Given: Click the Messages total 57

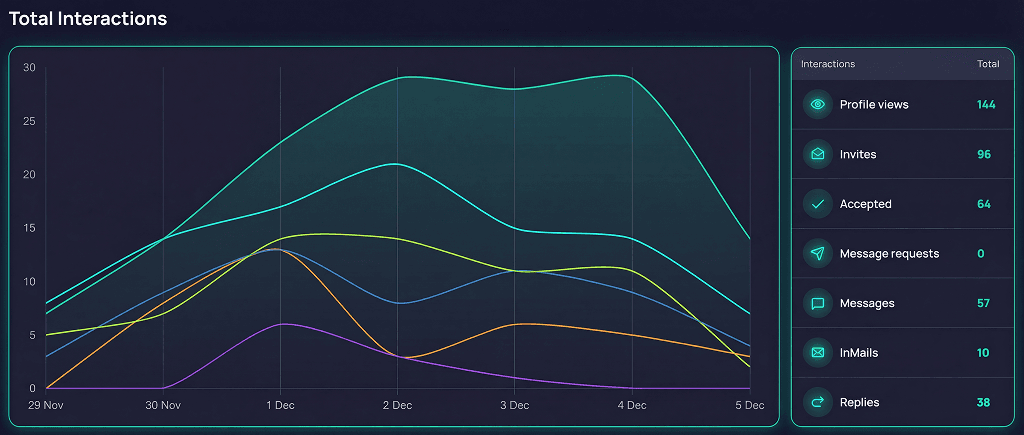Looking at the screenshot, I should coord(984,304).
